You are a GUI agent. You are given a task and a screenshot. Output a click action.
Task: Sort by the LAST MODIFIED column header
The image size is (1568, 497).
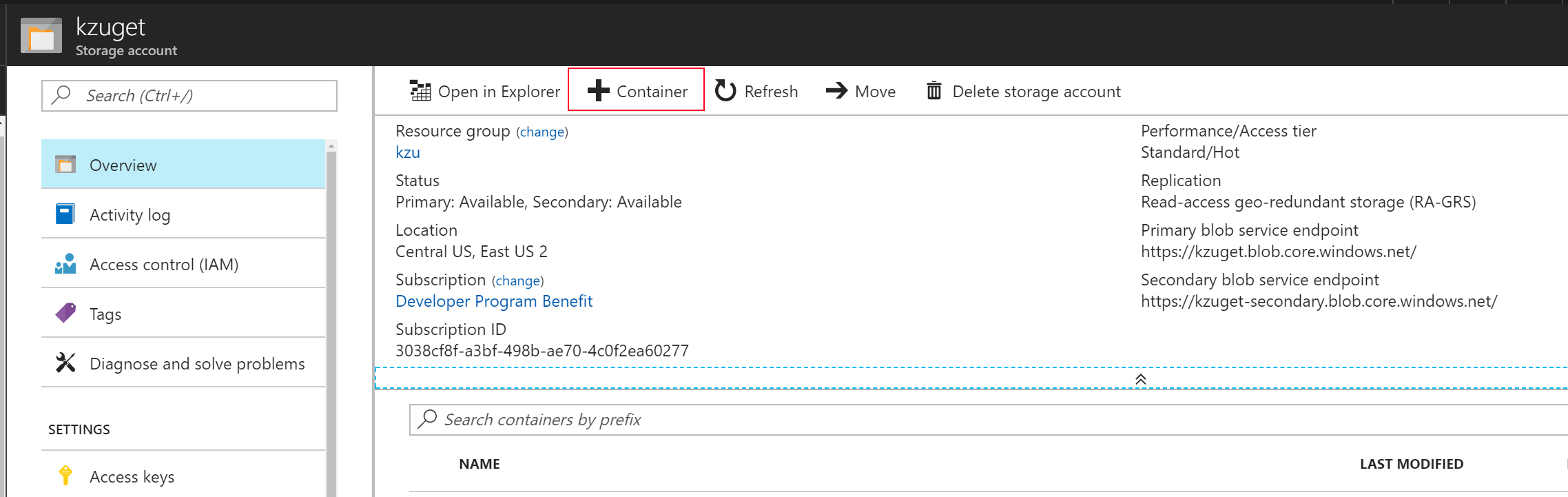click(x=1412, y=464)
